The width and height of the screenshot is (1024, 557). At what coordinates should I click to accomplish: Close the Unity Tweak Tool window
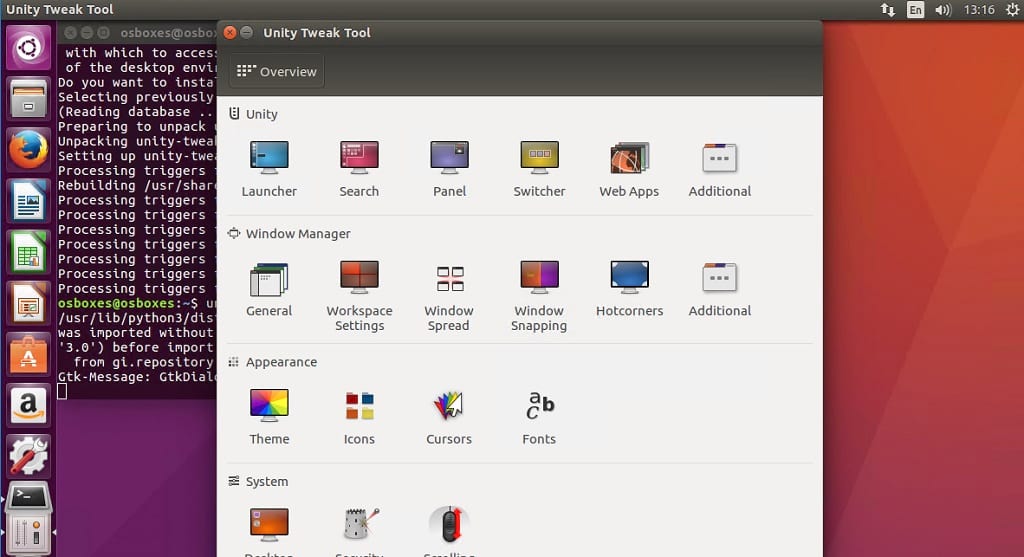point(230,33)
